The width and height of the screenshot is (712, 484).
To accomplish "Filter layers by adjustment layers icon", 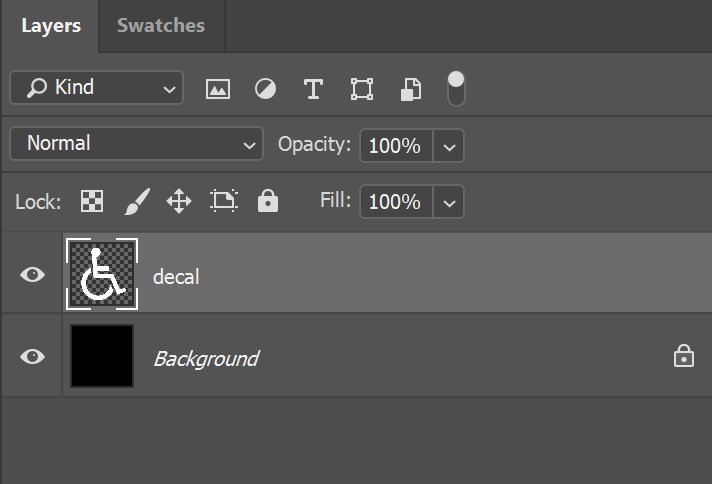I will coord(265,89).
